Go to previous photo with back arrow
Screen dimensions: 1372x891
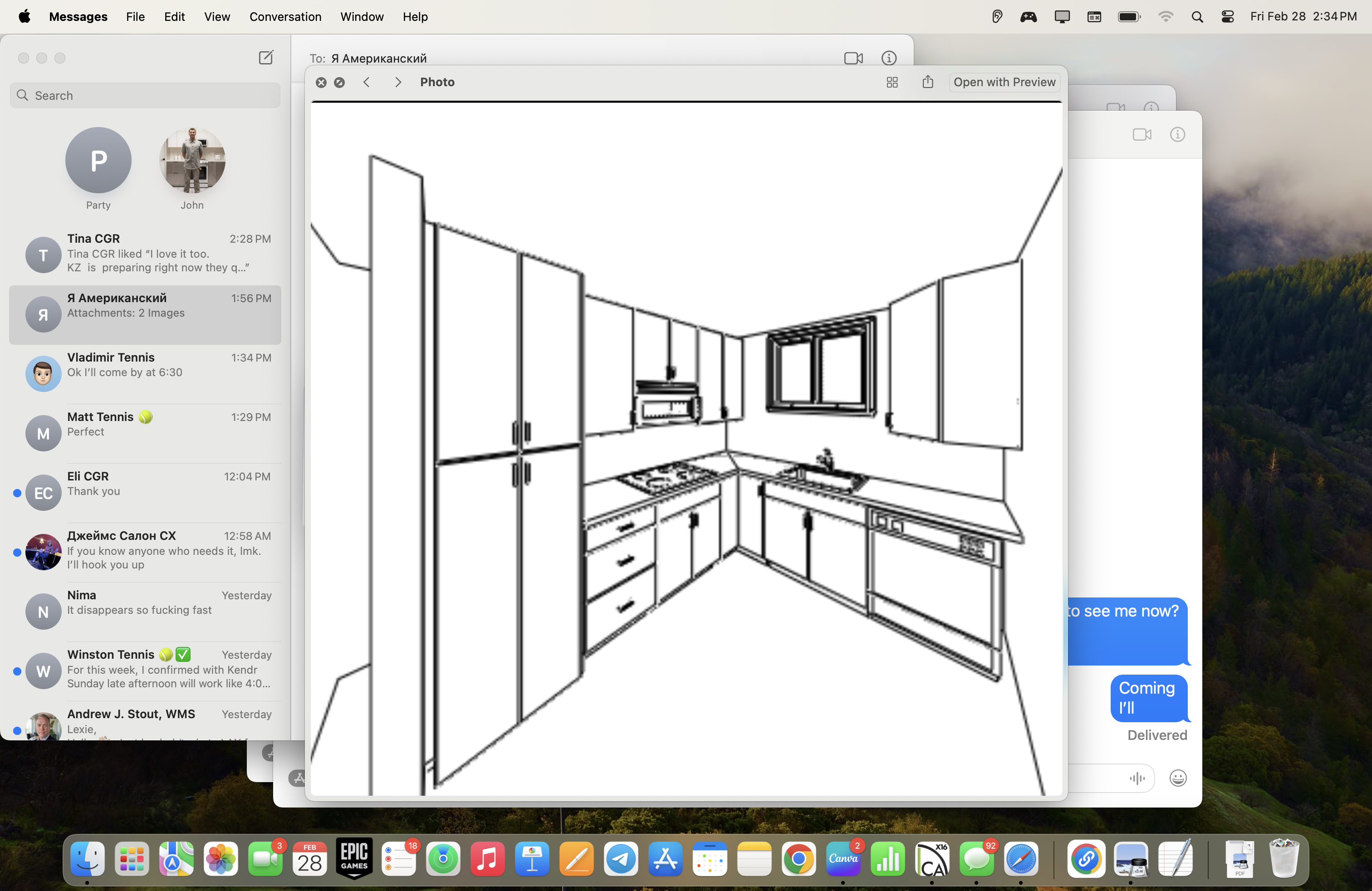click(x=367, y=83)
